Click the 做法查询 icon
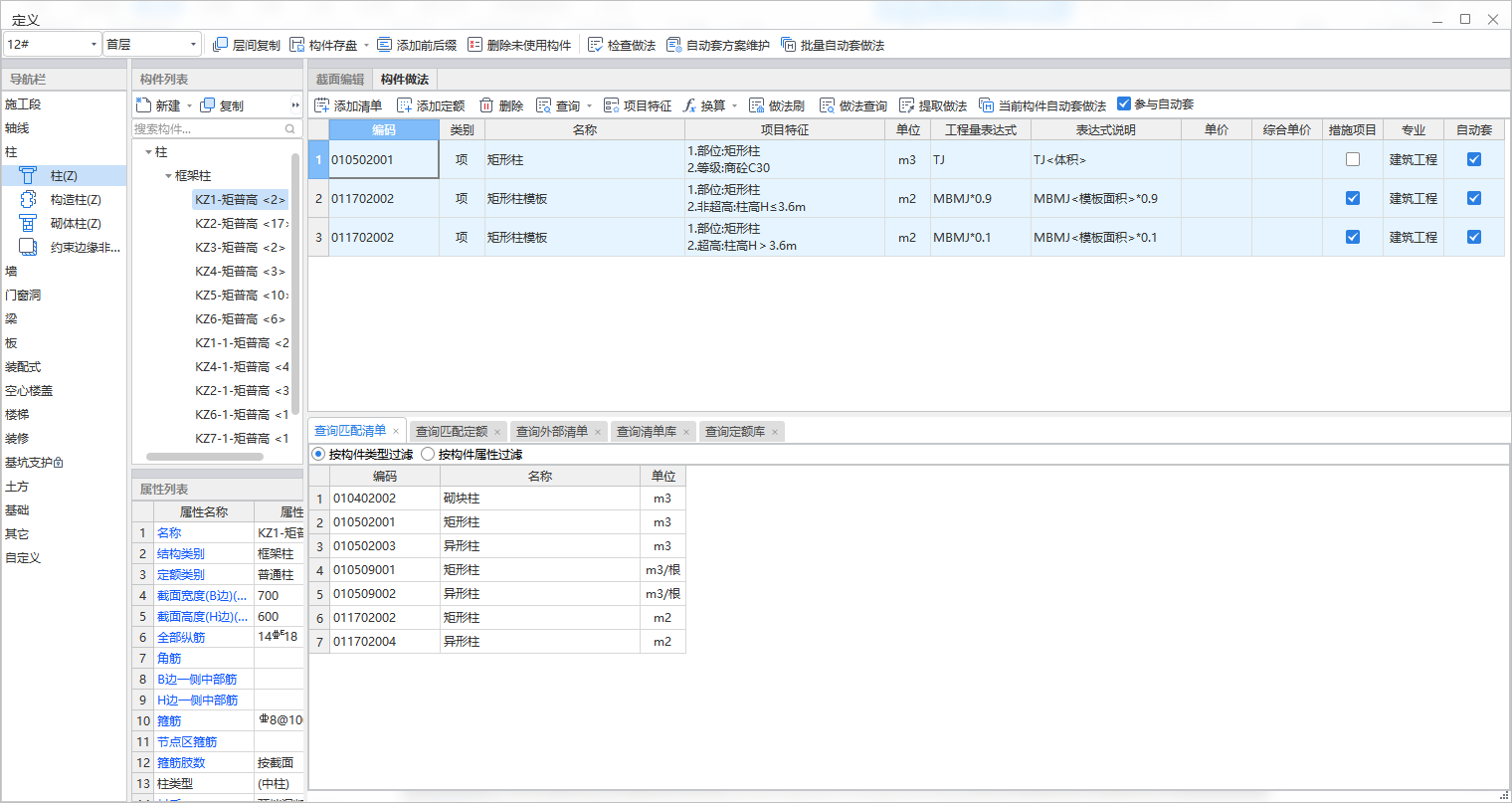The image size is (1512, 803). (828, 105)
